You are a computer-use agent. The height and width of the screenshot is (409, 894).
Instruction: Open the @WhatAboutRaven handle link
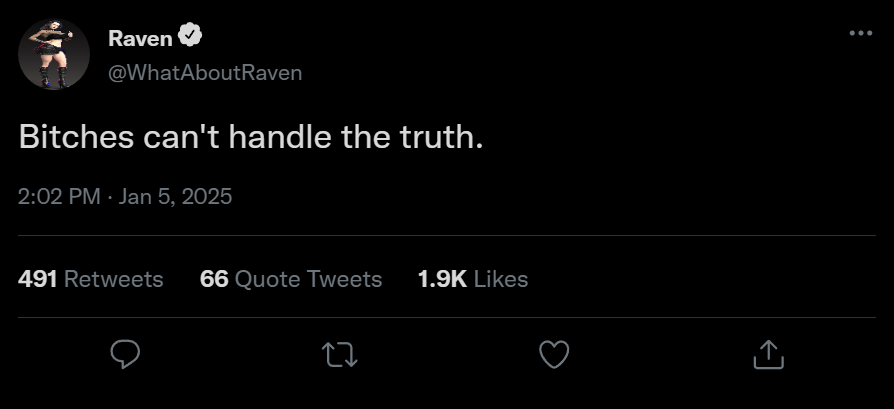[204, 73]
